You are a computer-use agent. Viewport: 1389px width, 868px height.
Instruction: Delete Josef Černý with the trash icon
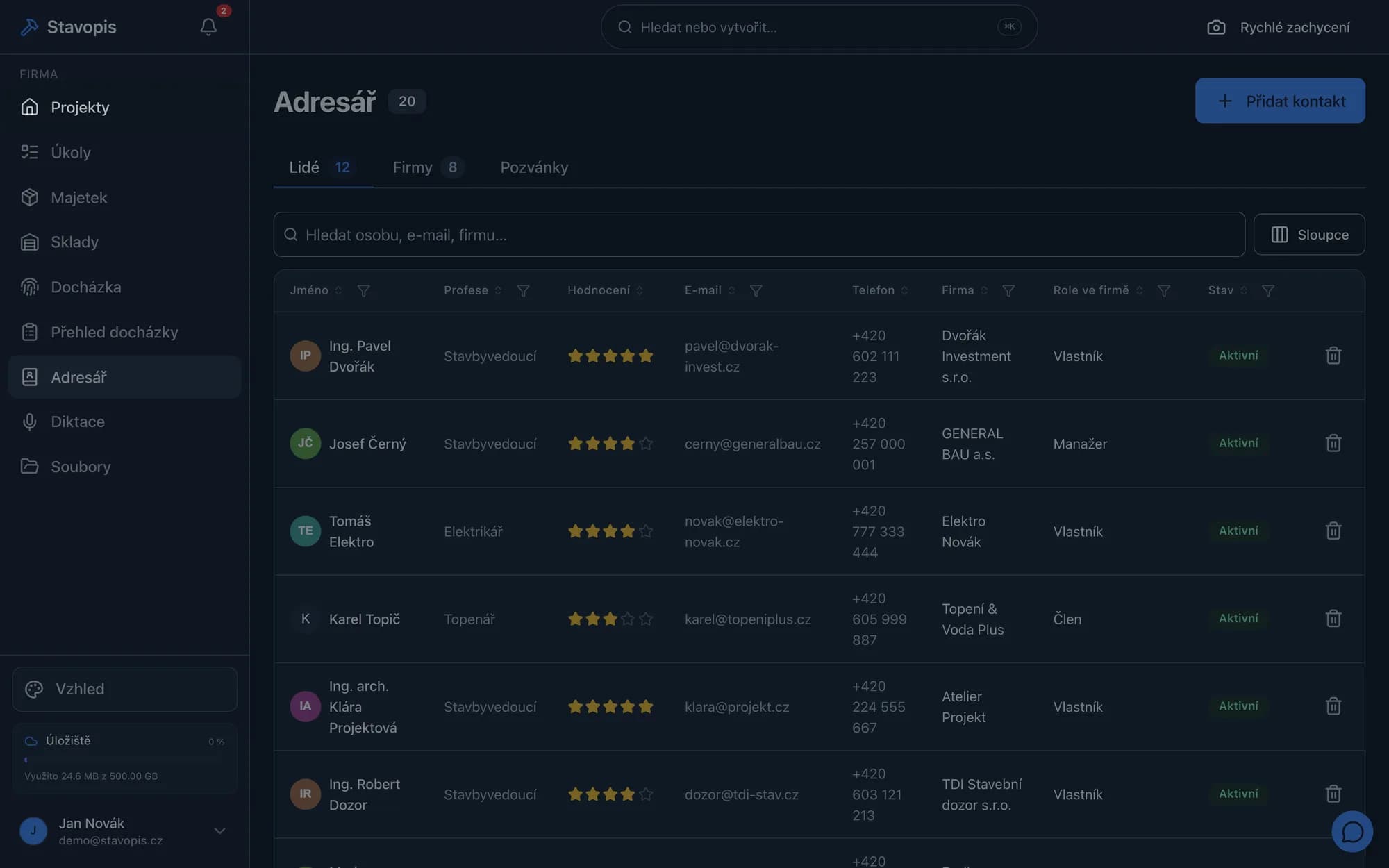coord(1333,443)
